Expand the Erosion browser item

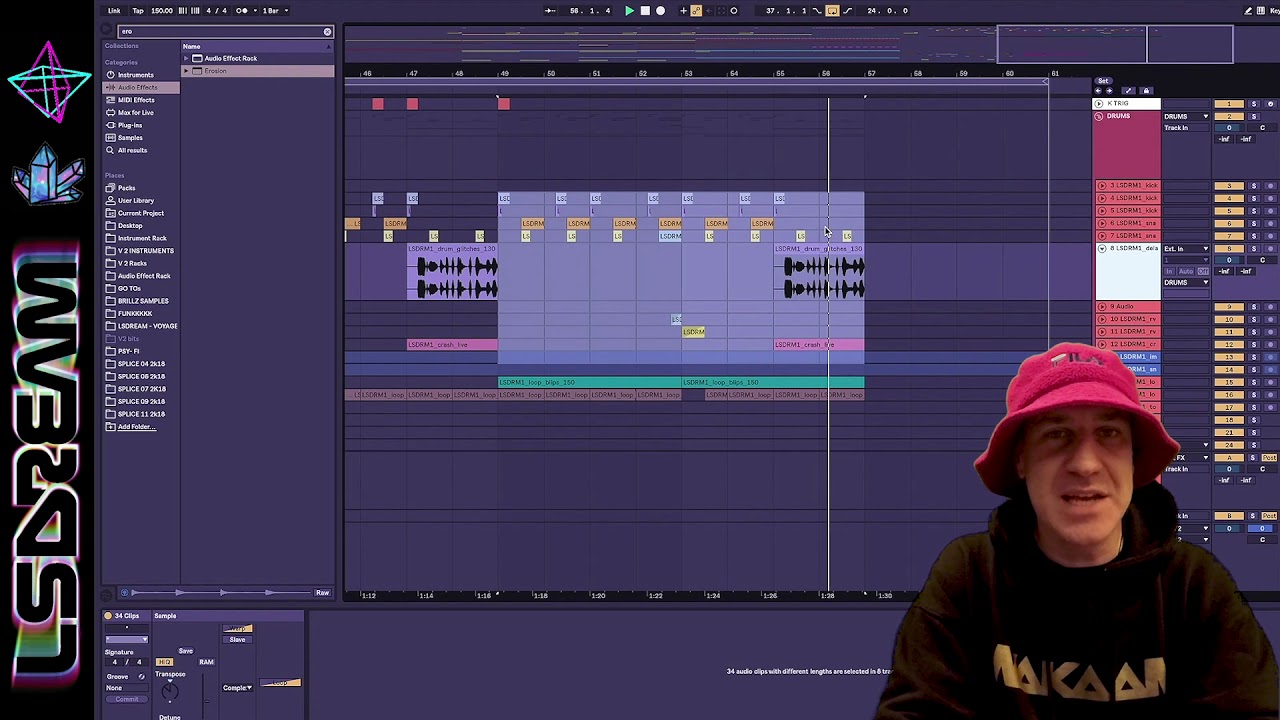point(186,71)
